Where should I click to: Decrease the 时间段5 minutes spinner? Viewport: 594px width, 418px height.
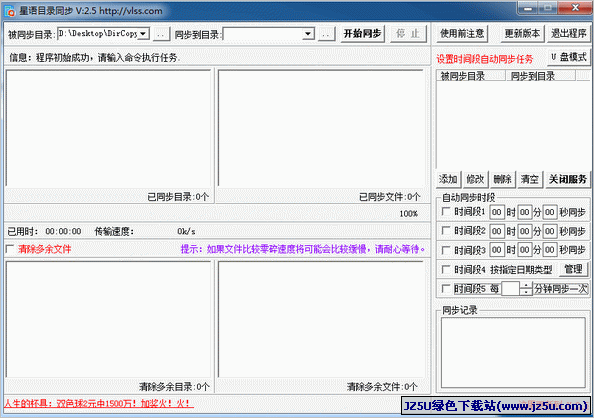(526, 292)
